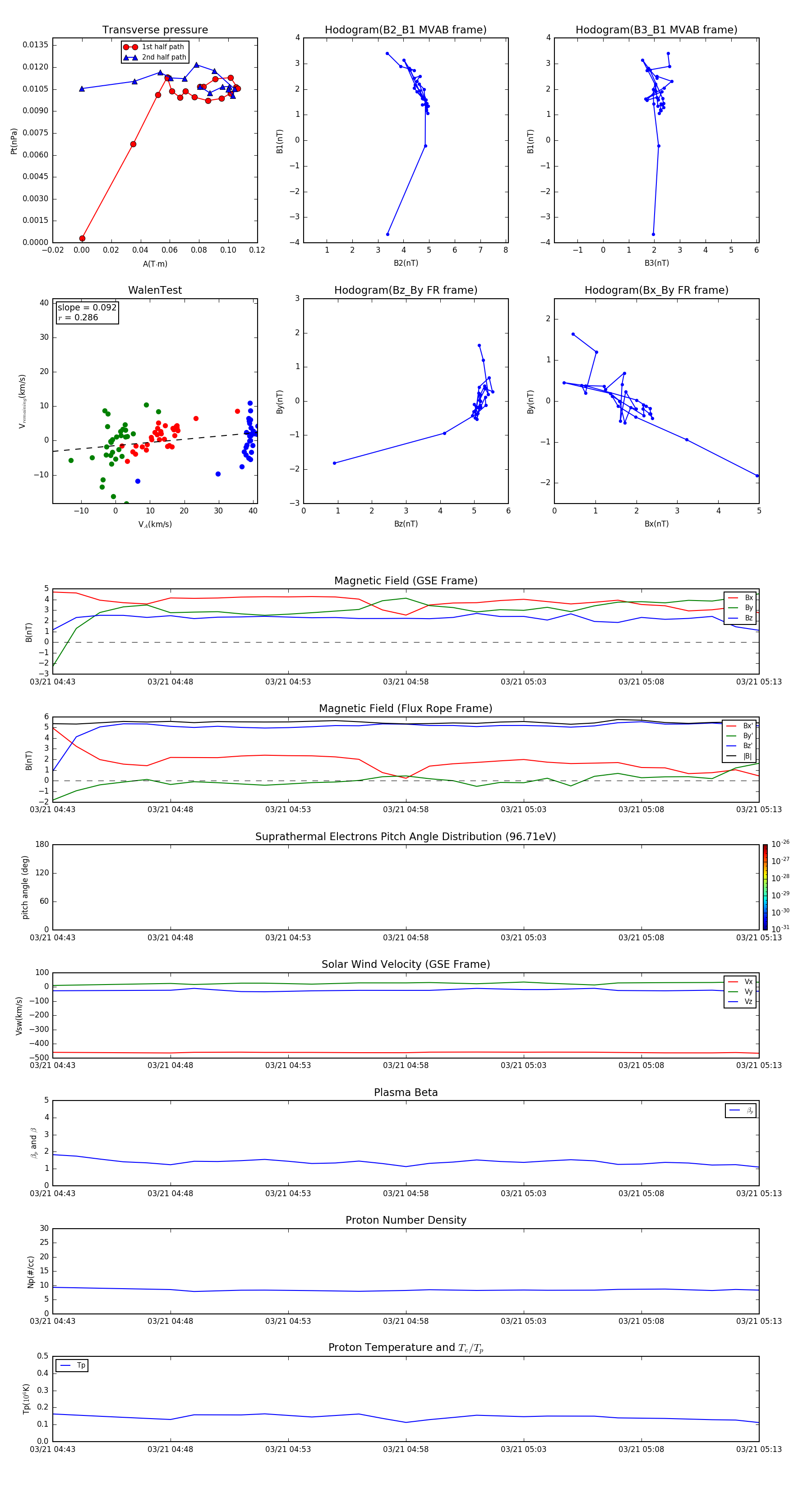
Task: Select the "B3(nT)" x-axis label
Action: tap(656, 263)
